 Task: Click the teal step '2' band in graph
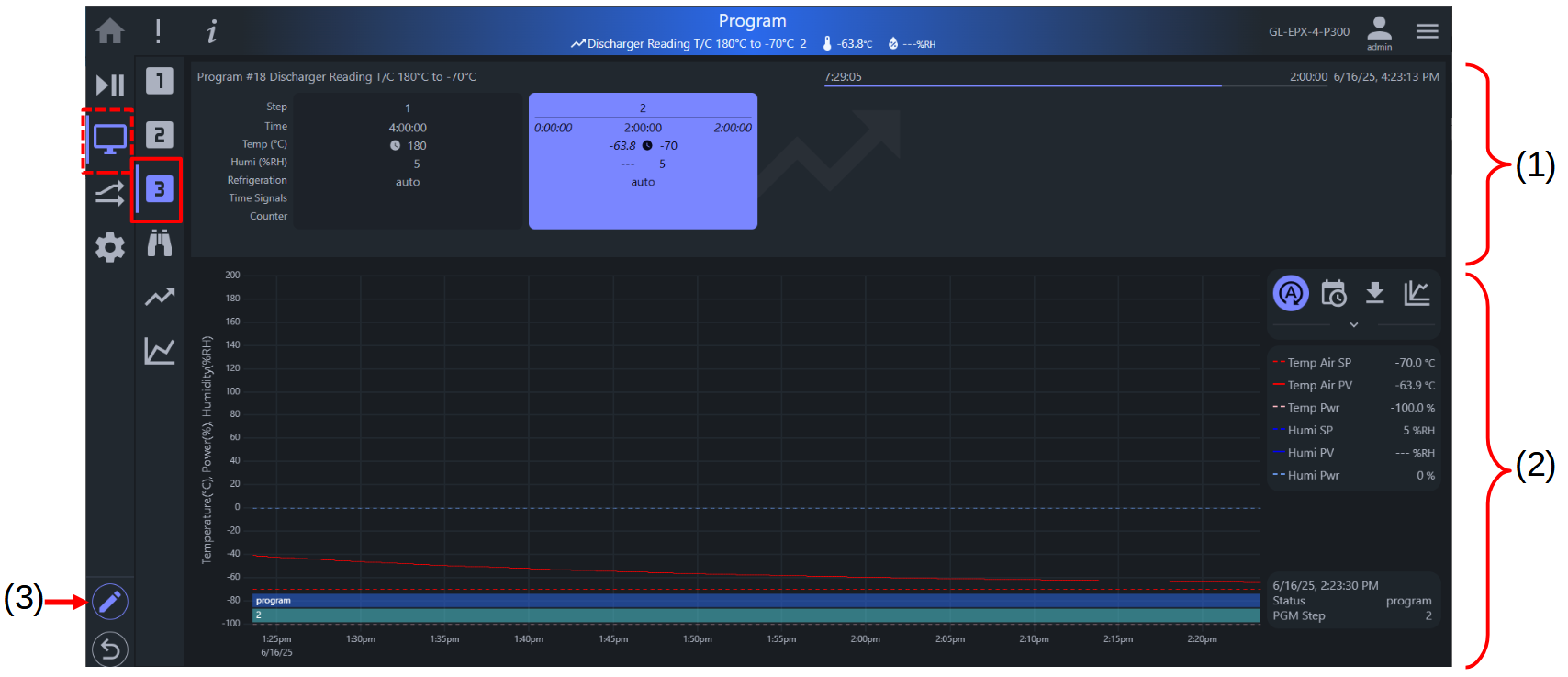[x=756, y=615]
